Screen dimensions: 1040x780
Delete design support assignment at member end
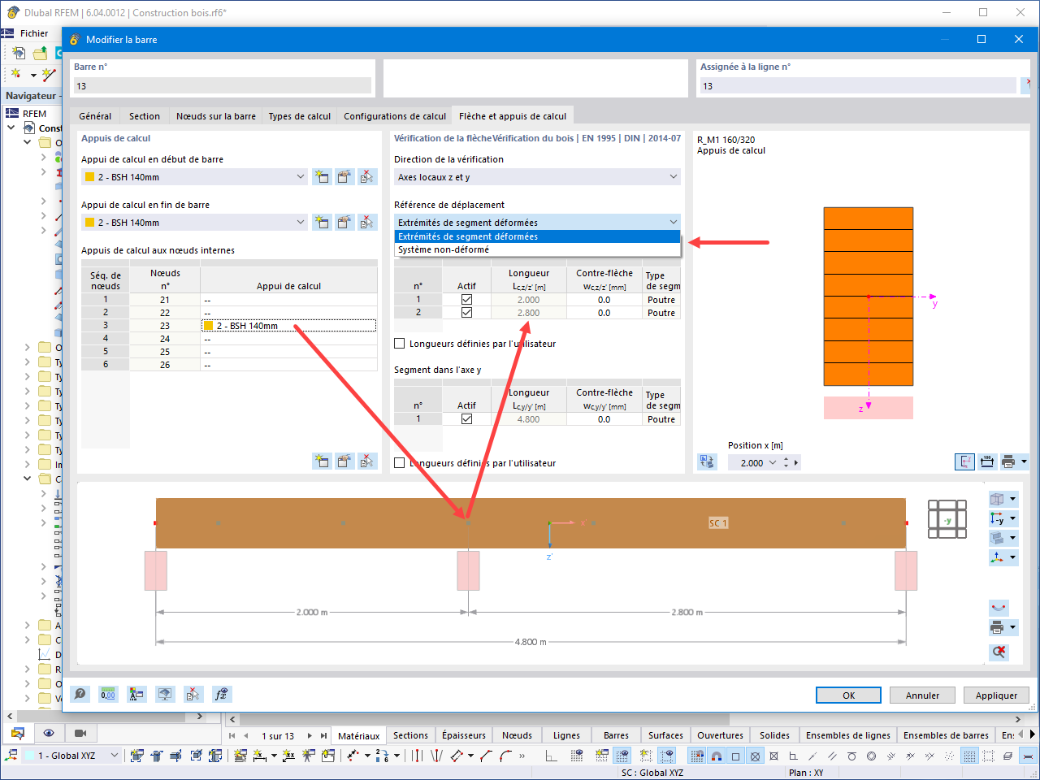pos(367,222)
